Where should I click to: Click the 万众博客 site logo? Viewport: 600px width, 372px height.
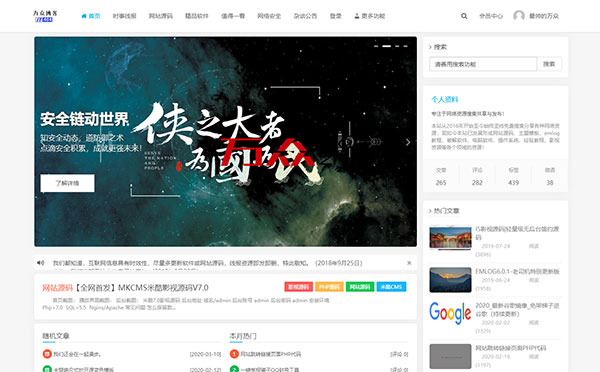tap(45, 16)
